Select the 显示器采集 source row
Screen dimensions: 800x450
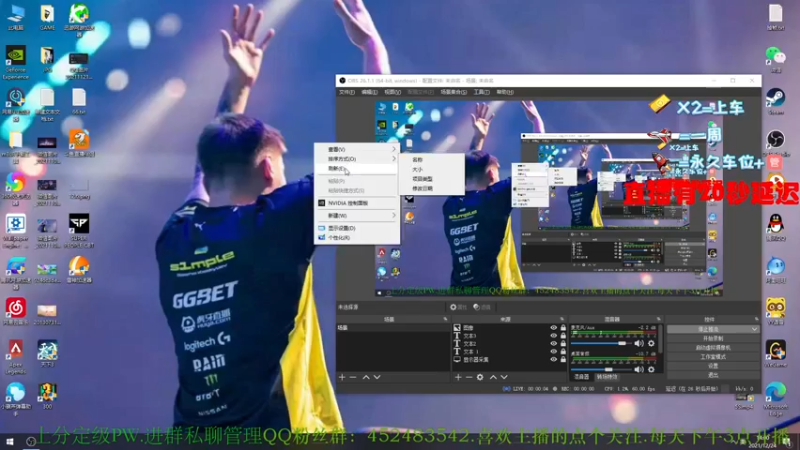tap(509, 360)
